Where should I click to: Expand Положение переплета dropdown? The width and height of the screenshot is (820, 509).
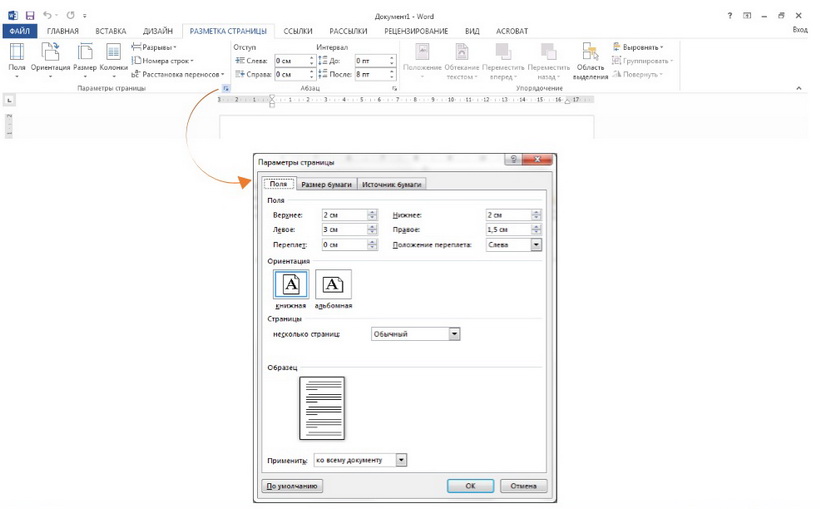pyautogui.click(x=536, y=244)
